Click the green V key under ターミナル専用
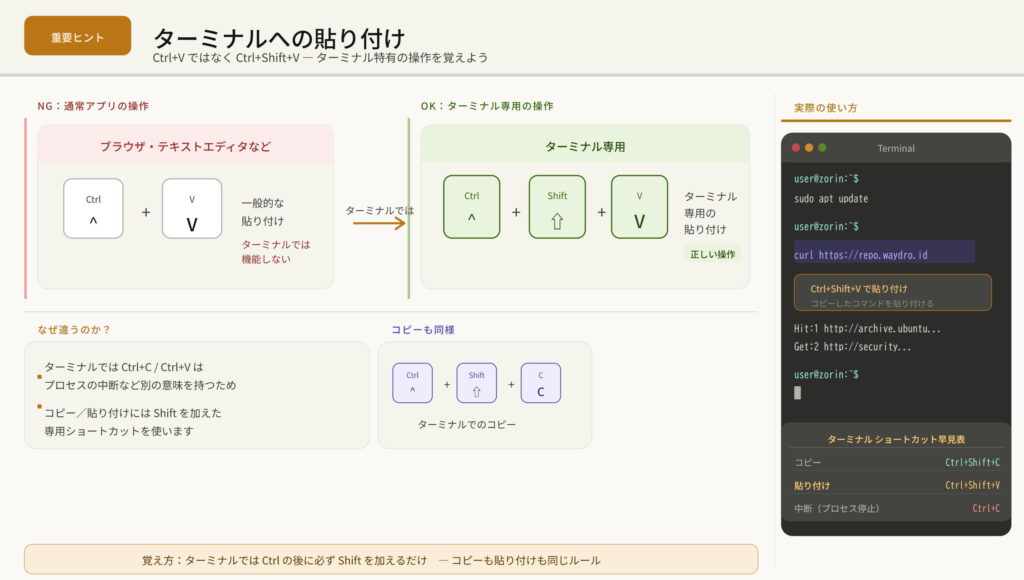The image size is (1024, 580). pos(639,206)
